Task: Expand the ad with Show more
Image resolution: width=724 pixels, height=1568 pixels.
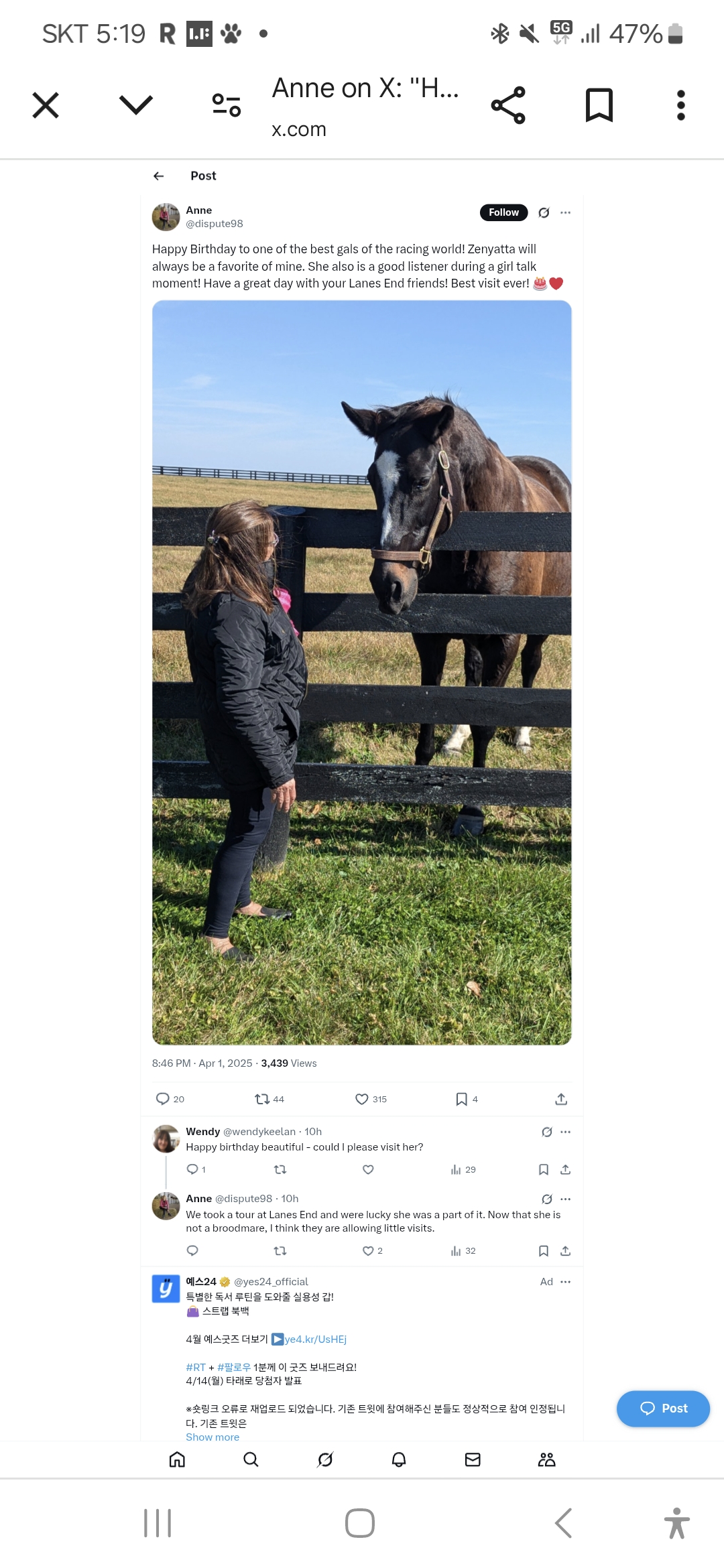Action: click(x=213, y=1437)
